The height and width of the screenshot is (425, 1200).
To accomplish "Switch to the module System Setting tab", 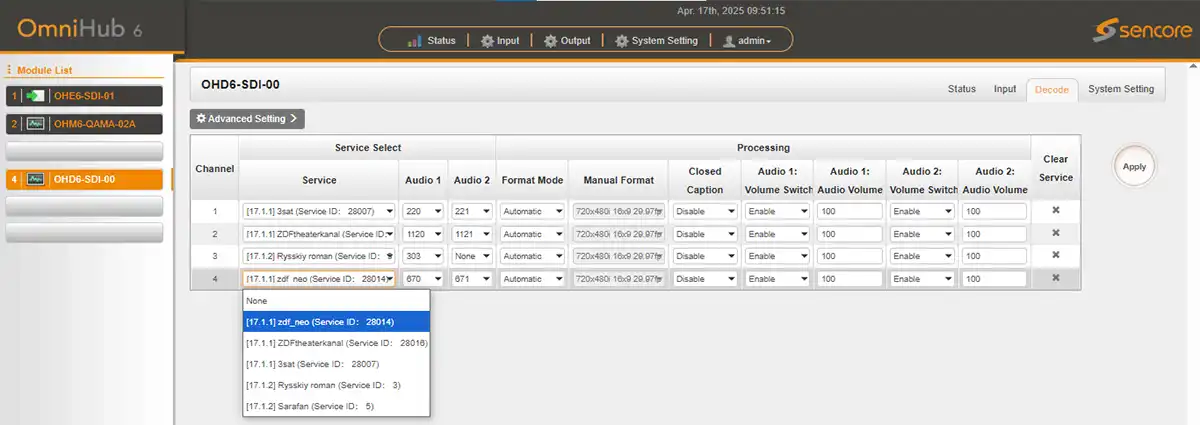I will pos(1121,89).
